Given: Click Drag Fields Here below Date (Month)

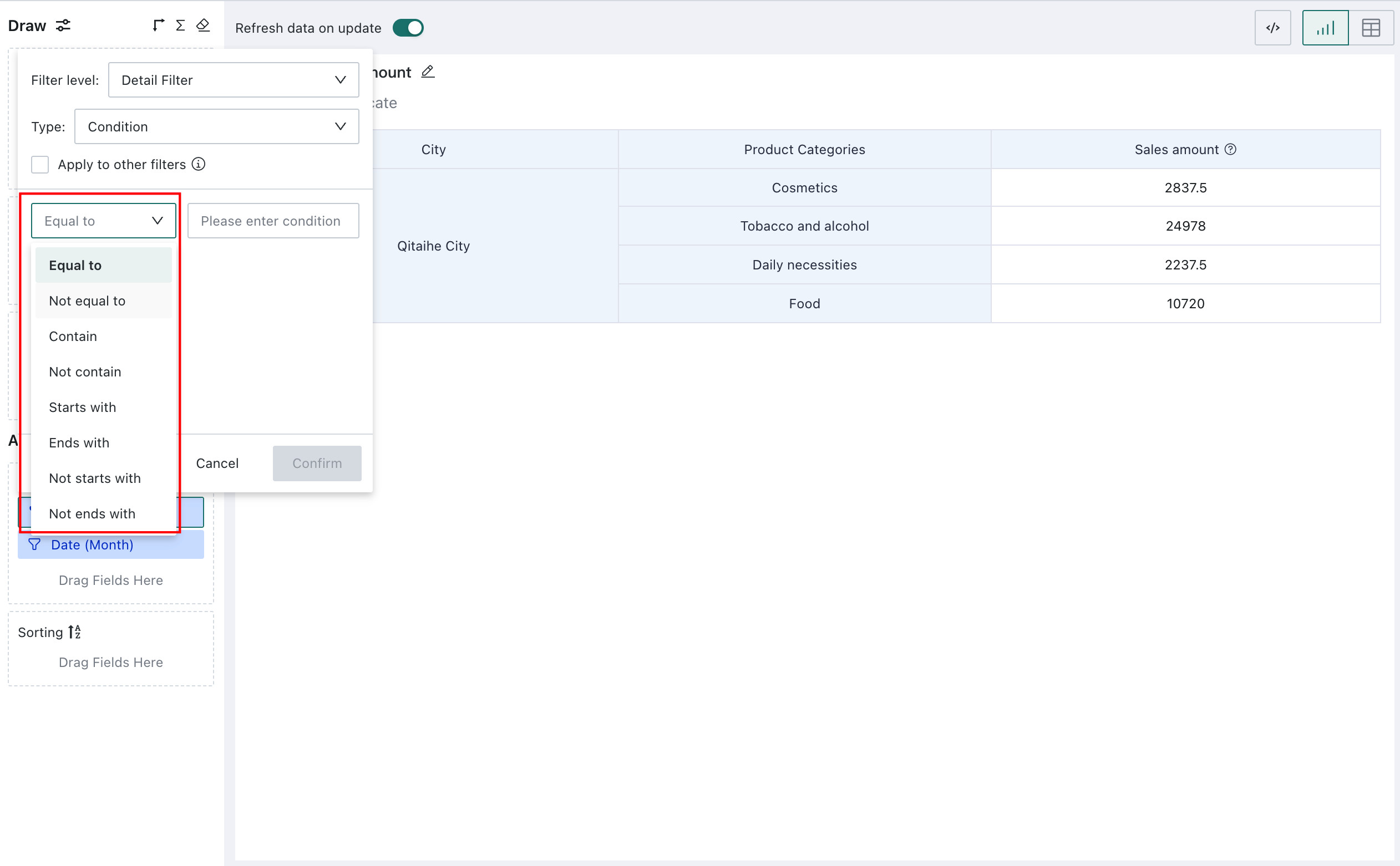Looking at the screenshot, I should coord(110,580).
